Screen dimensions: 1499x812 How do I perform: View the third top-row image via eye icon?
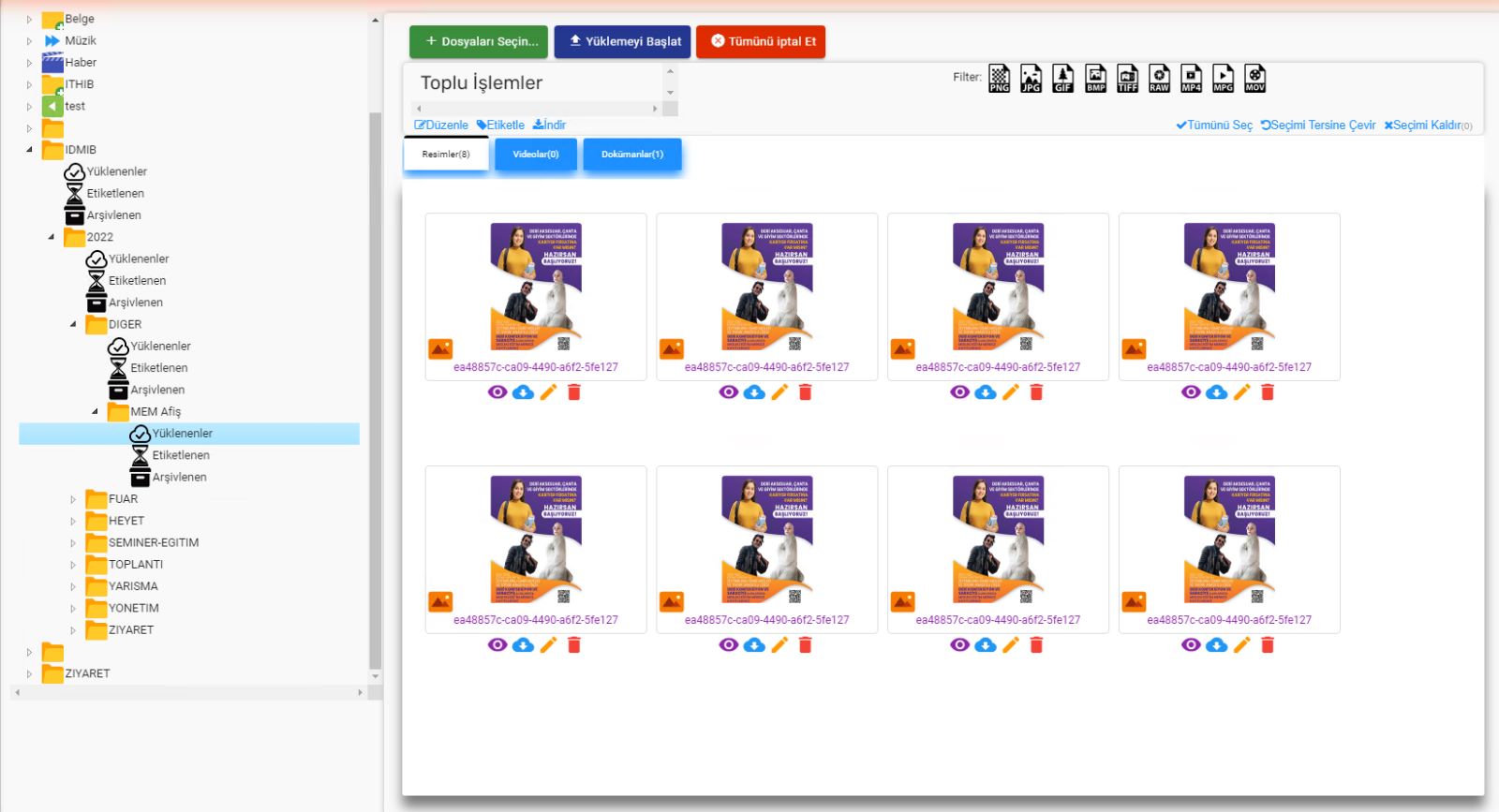(959, 392)
